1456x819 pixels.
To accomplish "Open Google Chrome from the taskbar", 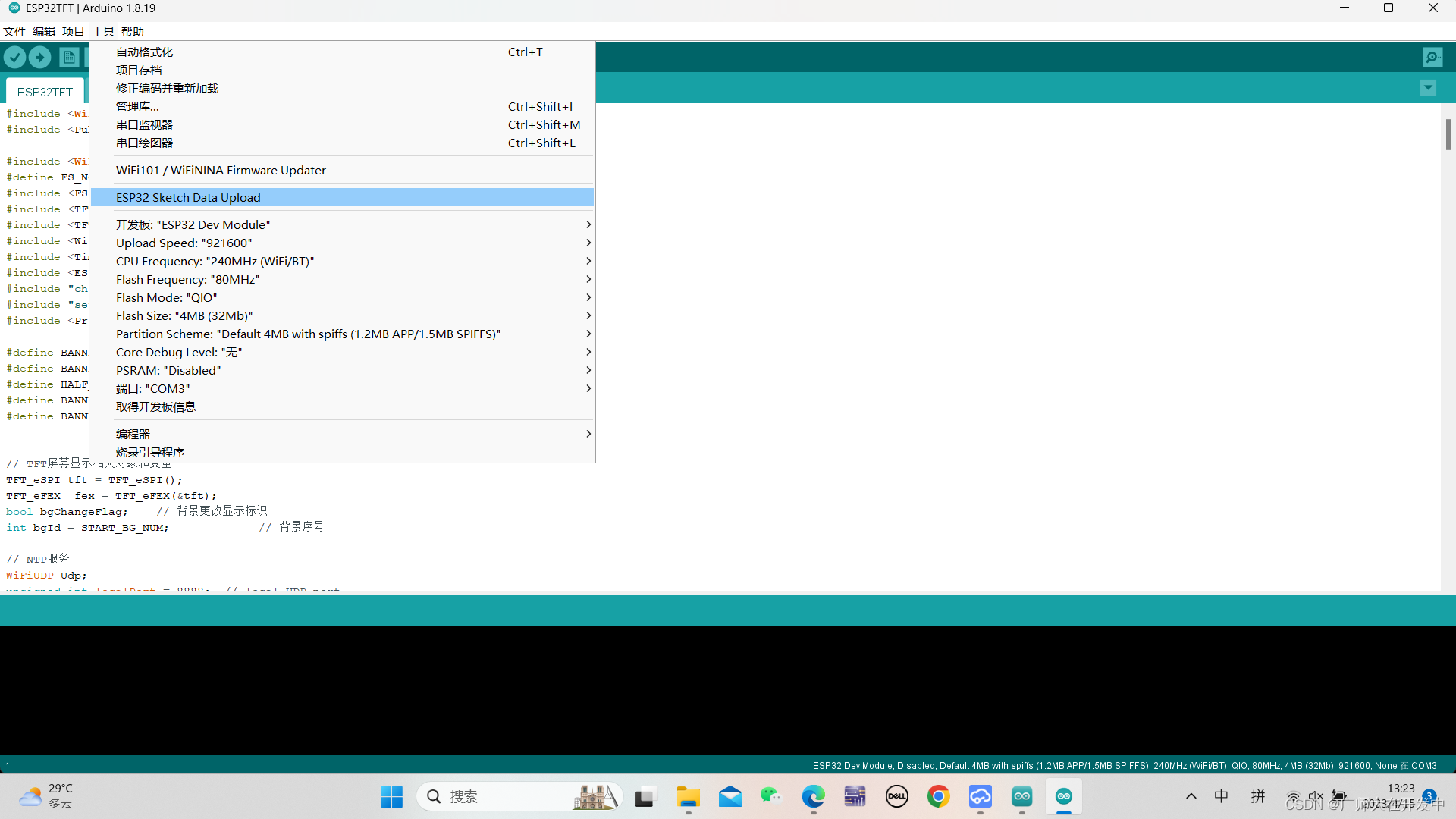I will tap(938, 796).
